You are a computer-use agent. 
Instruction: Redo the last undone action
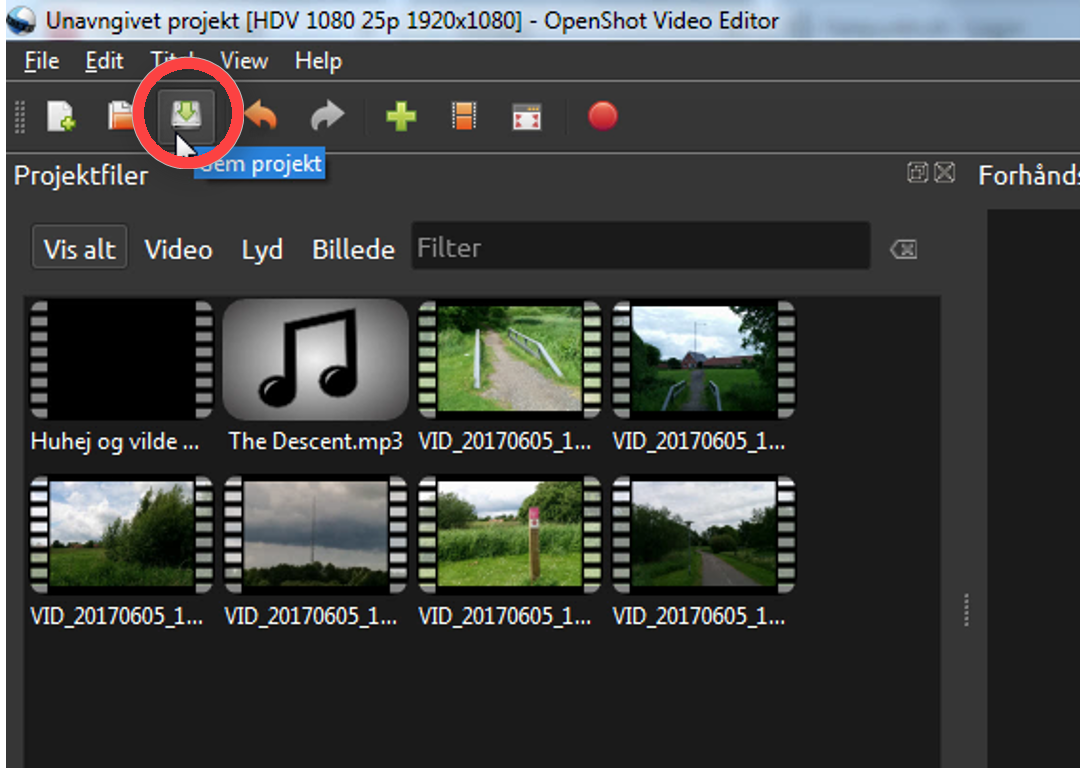[327, 116]
